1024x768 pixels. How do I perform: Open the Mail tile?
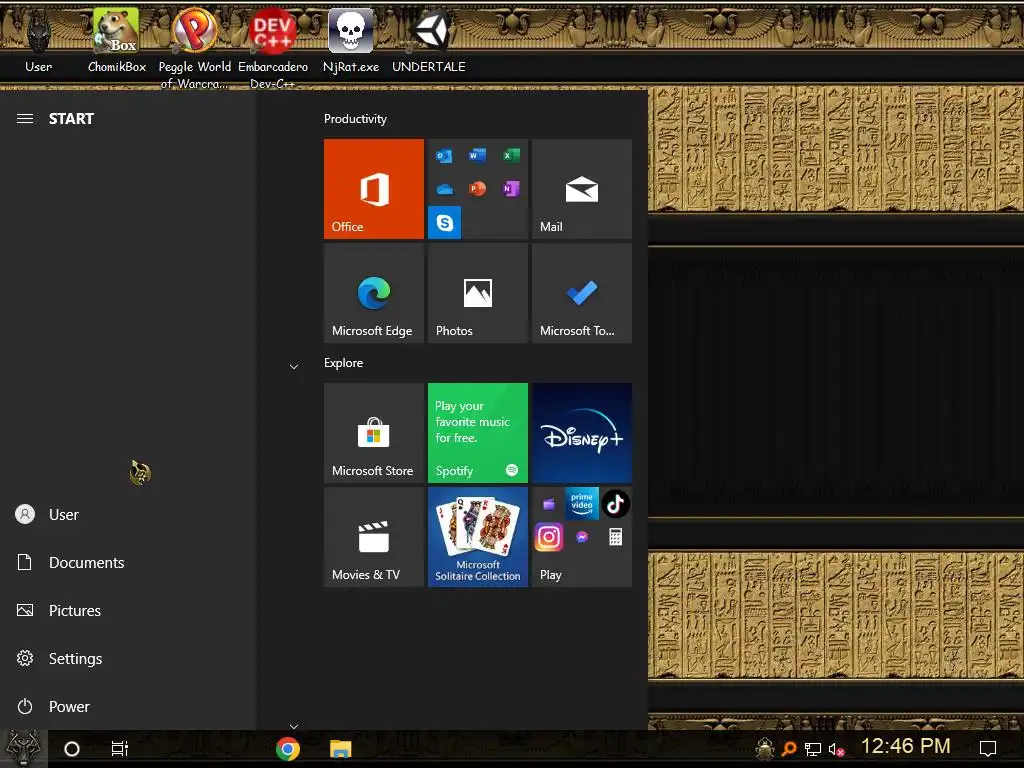[x=582, y=189]
